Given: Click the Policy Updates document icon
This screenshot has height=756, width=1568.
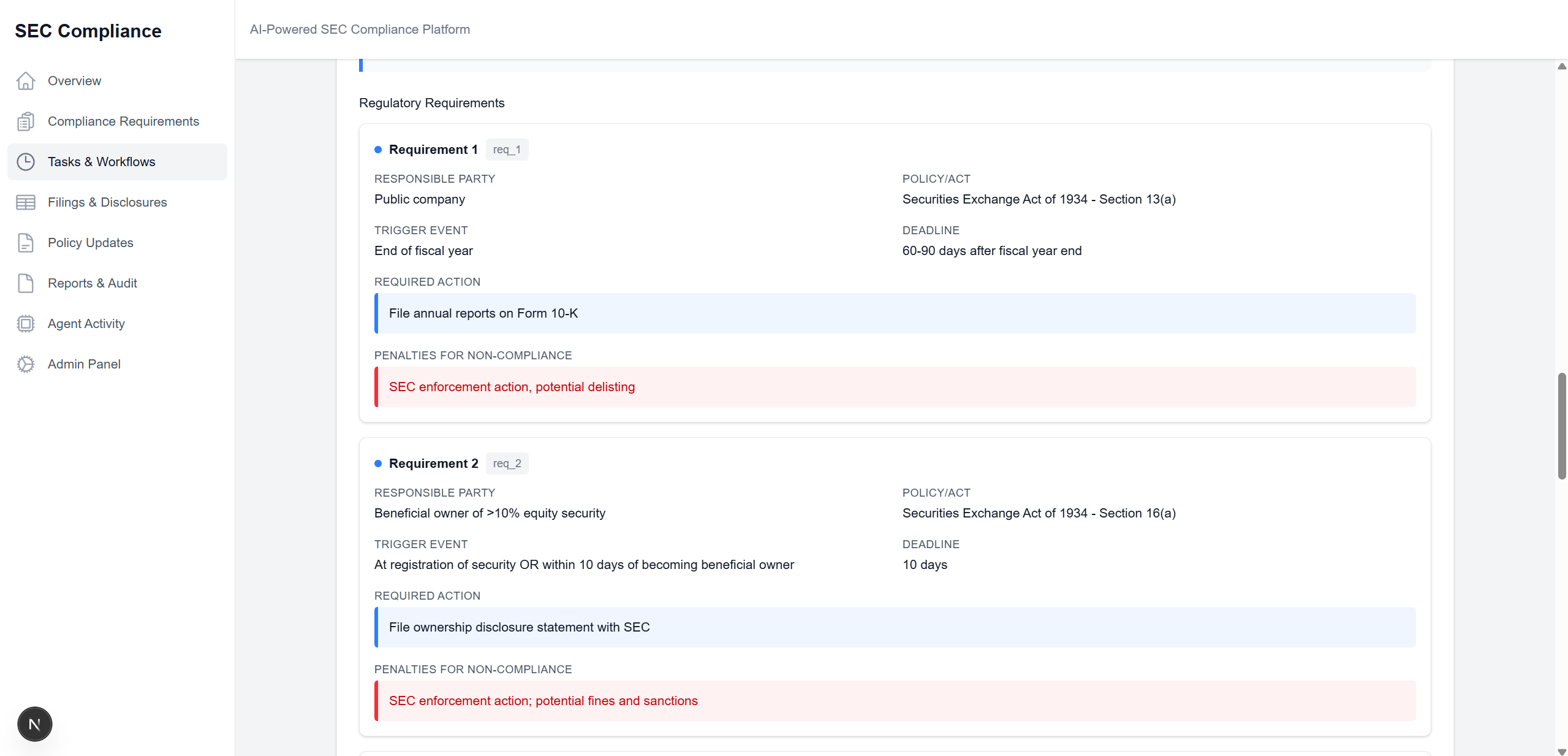Looking at the screenshot, I should point(26,243).
